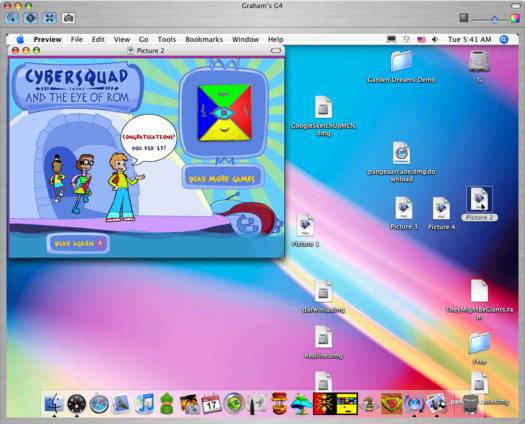Open the Trash in the Dock
The height and width of the screenshot is (424, 525).
470,404
